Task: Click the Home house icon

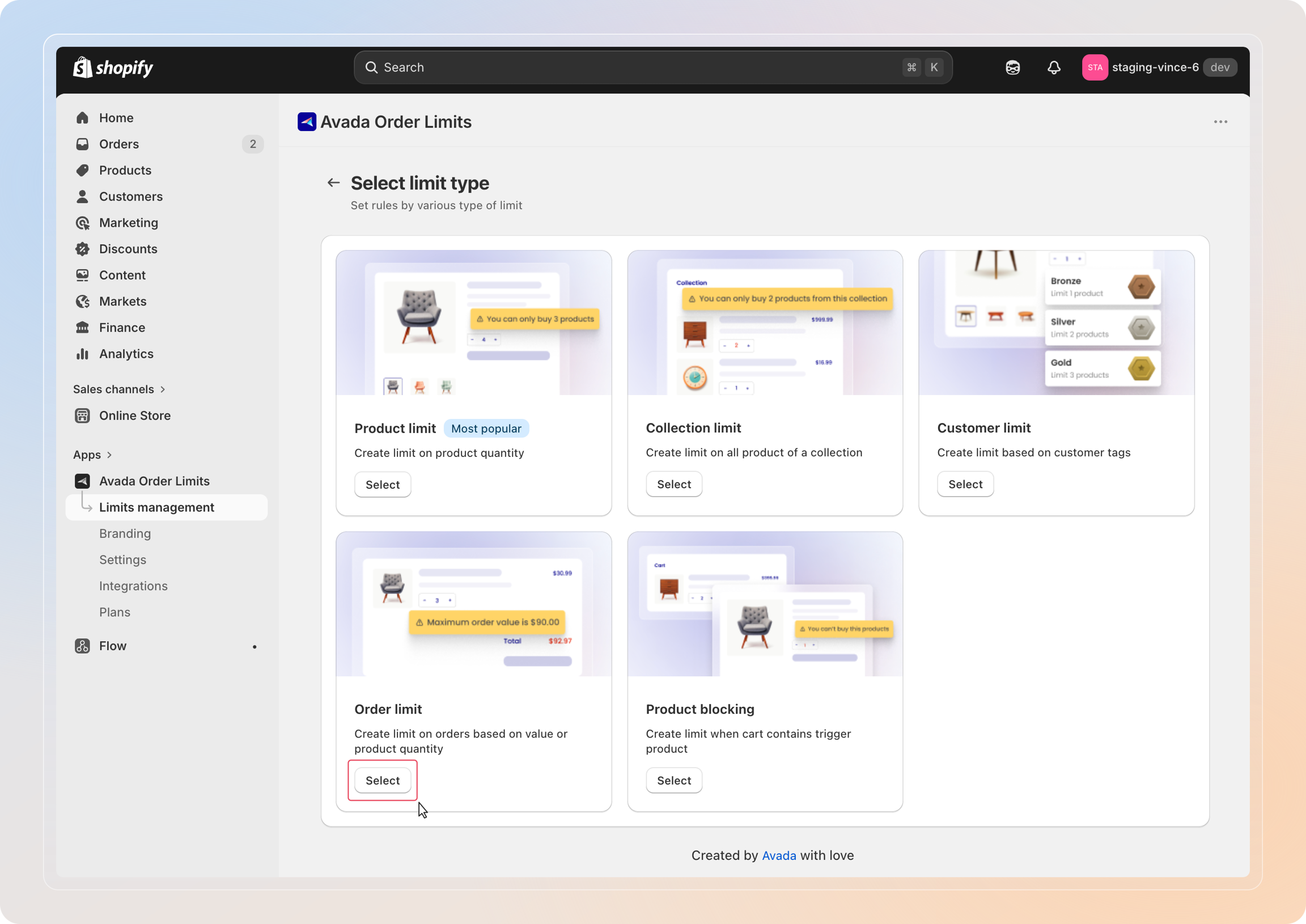Action: pyautogui.click(x=83, y=118)
